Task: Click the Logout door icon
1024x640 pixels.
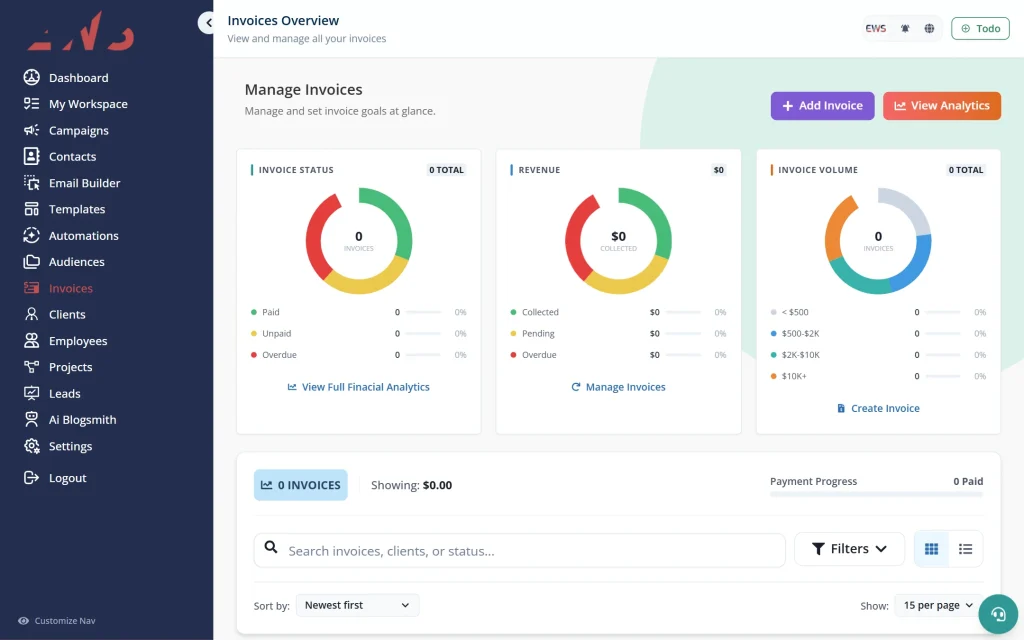Action: tap(31, 477)
